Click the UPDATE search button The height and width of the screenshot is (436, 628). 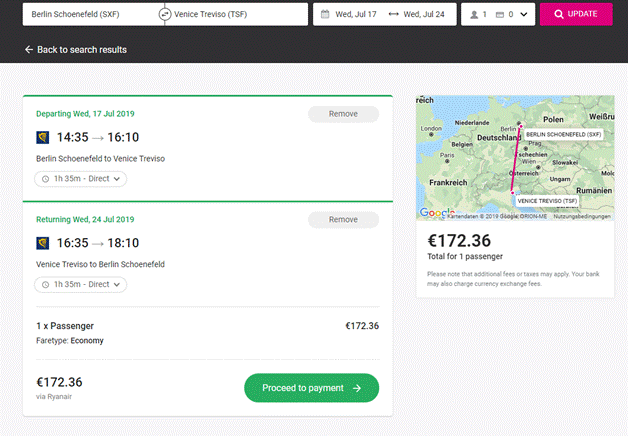click(x=576, y=14)
